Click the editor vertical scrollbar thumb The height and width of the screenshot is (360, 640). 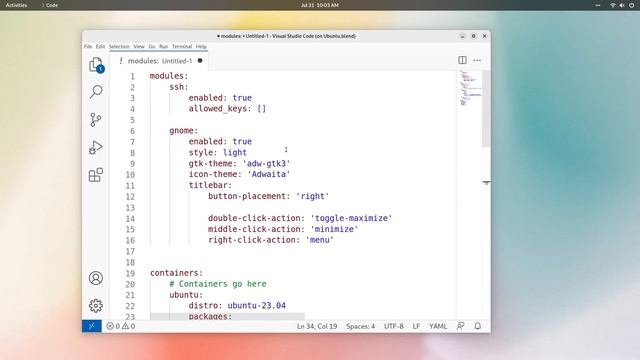486,109
